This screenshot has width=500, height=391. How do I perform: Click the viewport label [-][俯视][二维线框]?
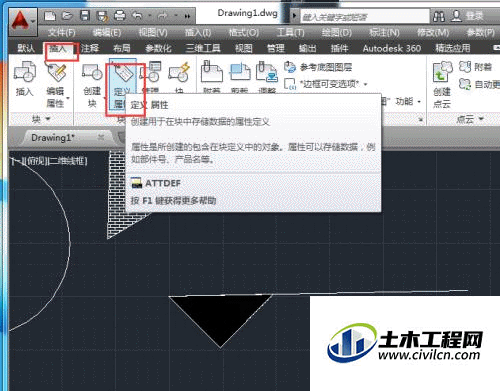[49, 161]
